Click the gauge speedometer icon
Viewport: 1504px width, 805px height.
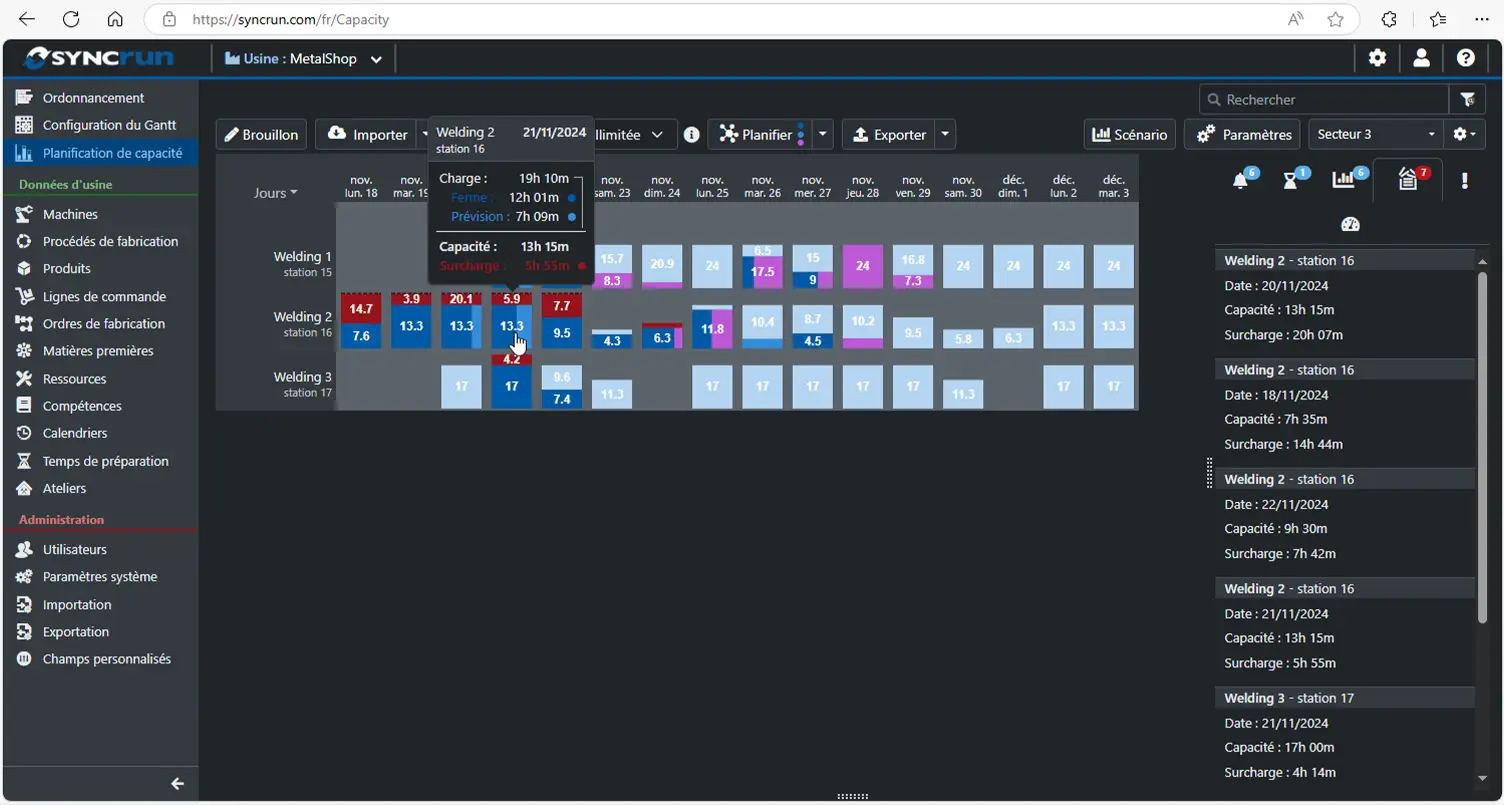(x=1350, y=224)
